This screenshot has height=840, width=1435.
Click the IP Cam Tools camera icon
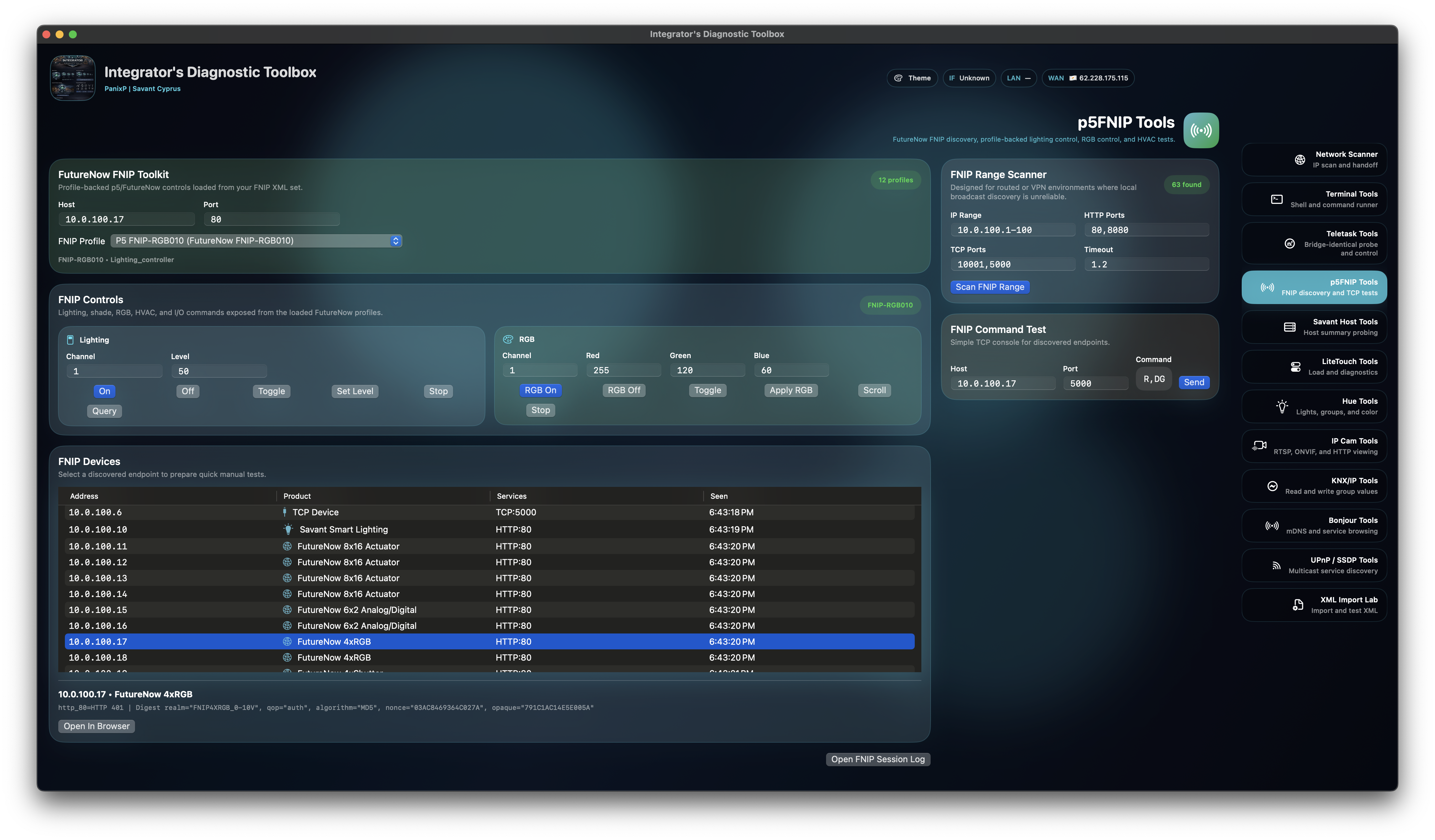pyautogui.click(x=1259, y=446)
